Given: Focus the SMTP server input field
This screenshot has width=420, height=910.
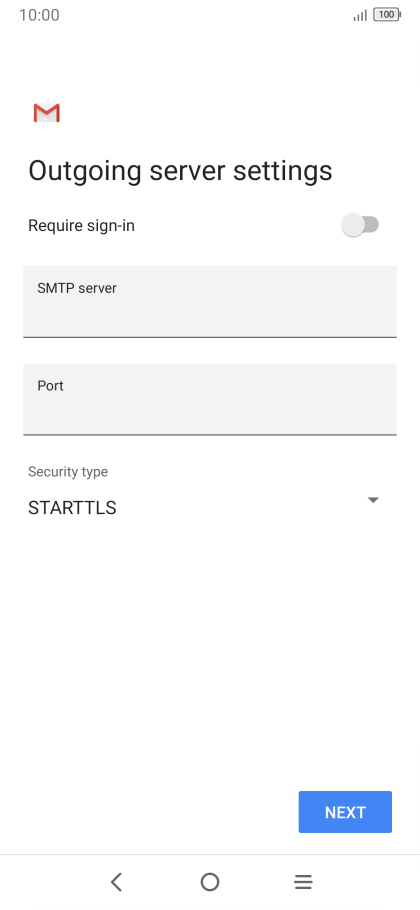Looking at the screenshot, I should pyautogui.click(x=210, y=302).
